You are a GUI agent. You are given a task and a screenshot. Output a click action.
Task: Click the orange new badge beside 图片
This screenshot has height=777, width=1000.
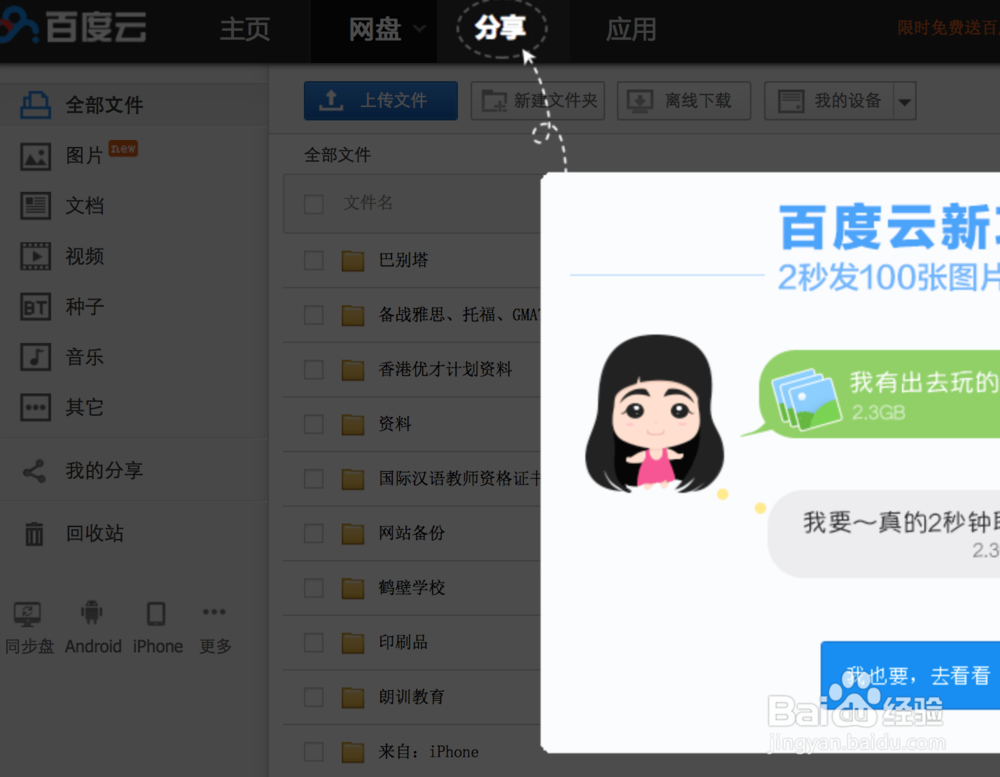coord(123,149)
